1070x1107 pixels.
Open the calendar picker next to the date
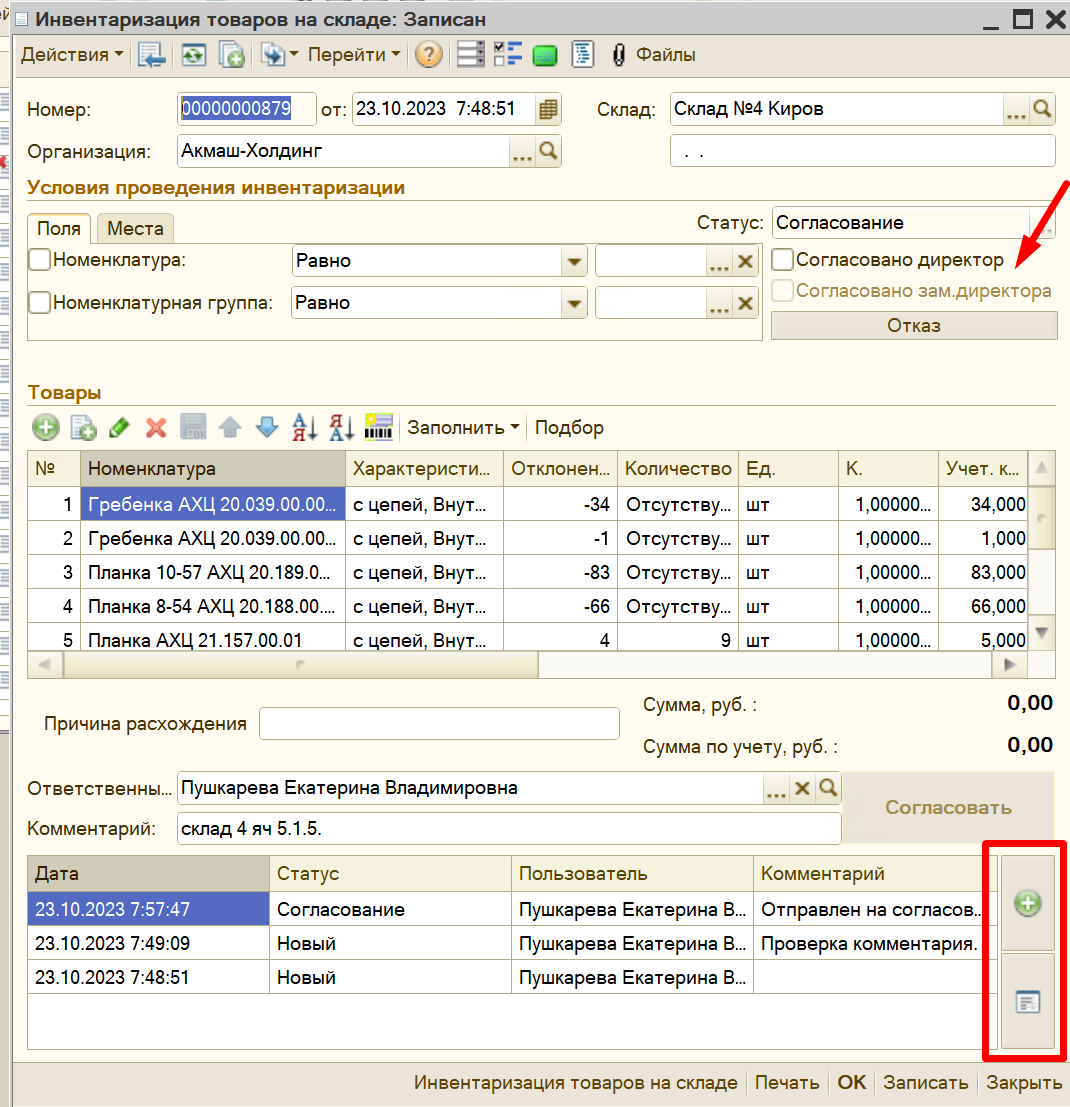[548, 109]
